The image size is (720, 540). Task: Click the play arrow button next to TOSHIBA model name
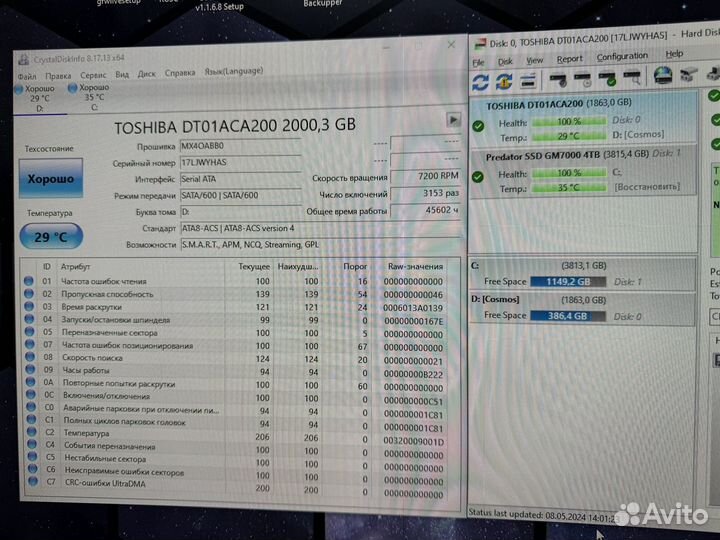(453, 120)
